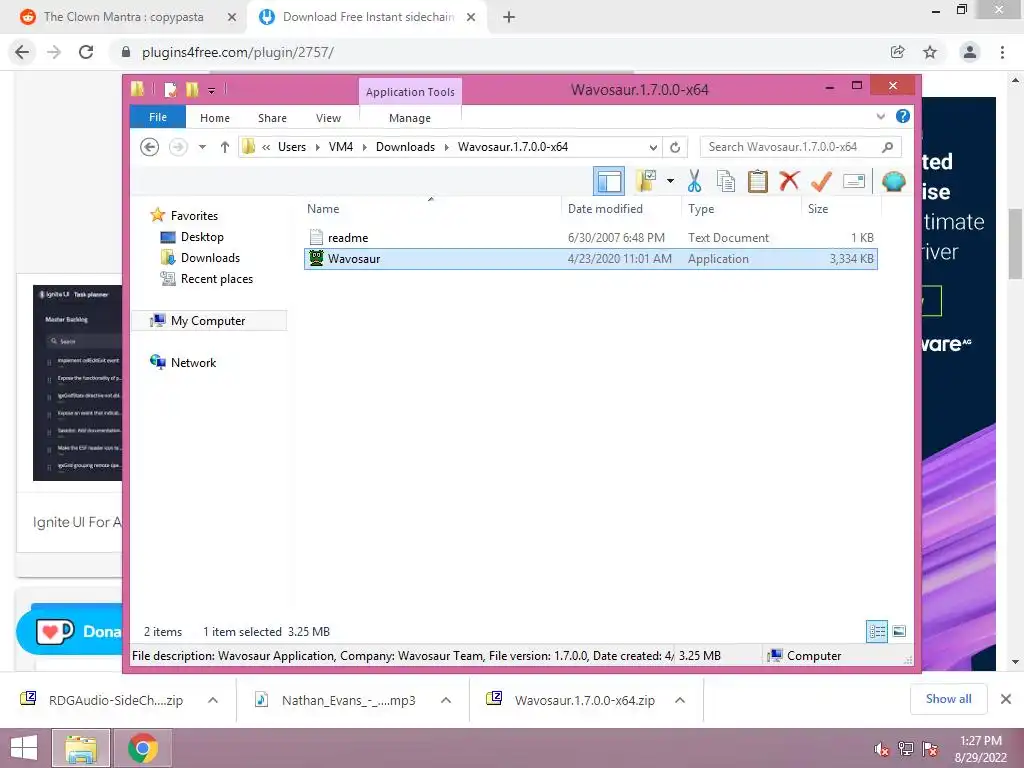Screen dimensions: 1024x768
Task: Open menu arrow for RDGAudio-SideCh zip download
Action: tap(213, 700)
